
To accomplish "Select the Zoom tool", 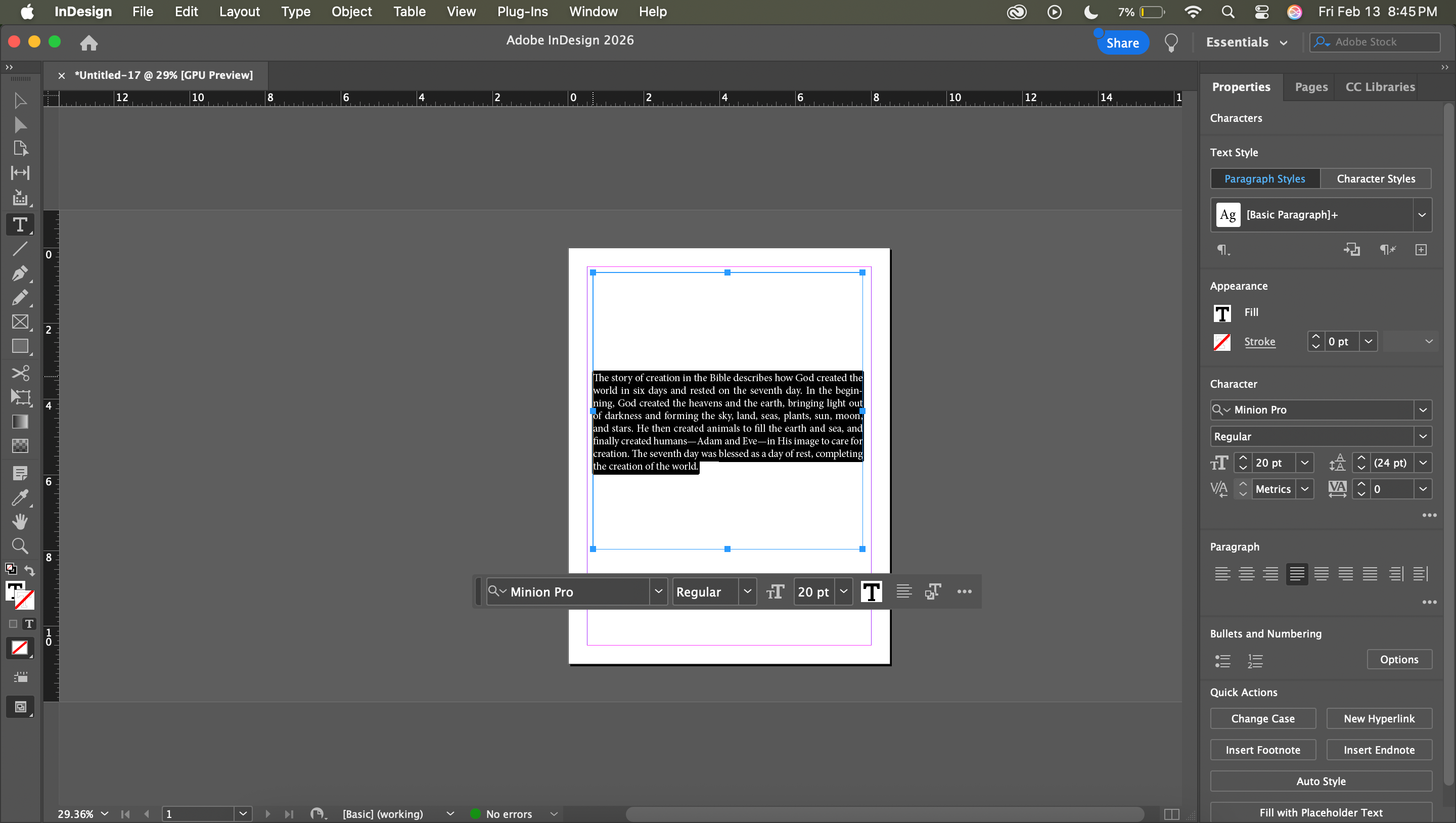I will (x=20, y=545).
